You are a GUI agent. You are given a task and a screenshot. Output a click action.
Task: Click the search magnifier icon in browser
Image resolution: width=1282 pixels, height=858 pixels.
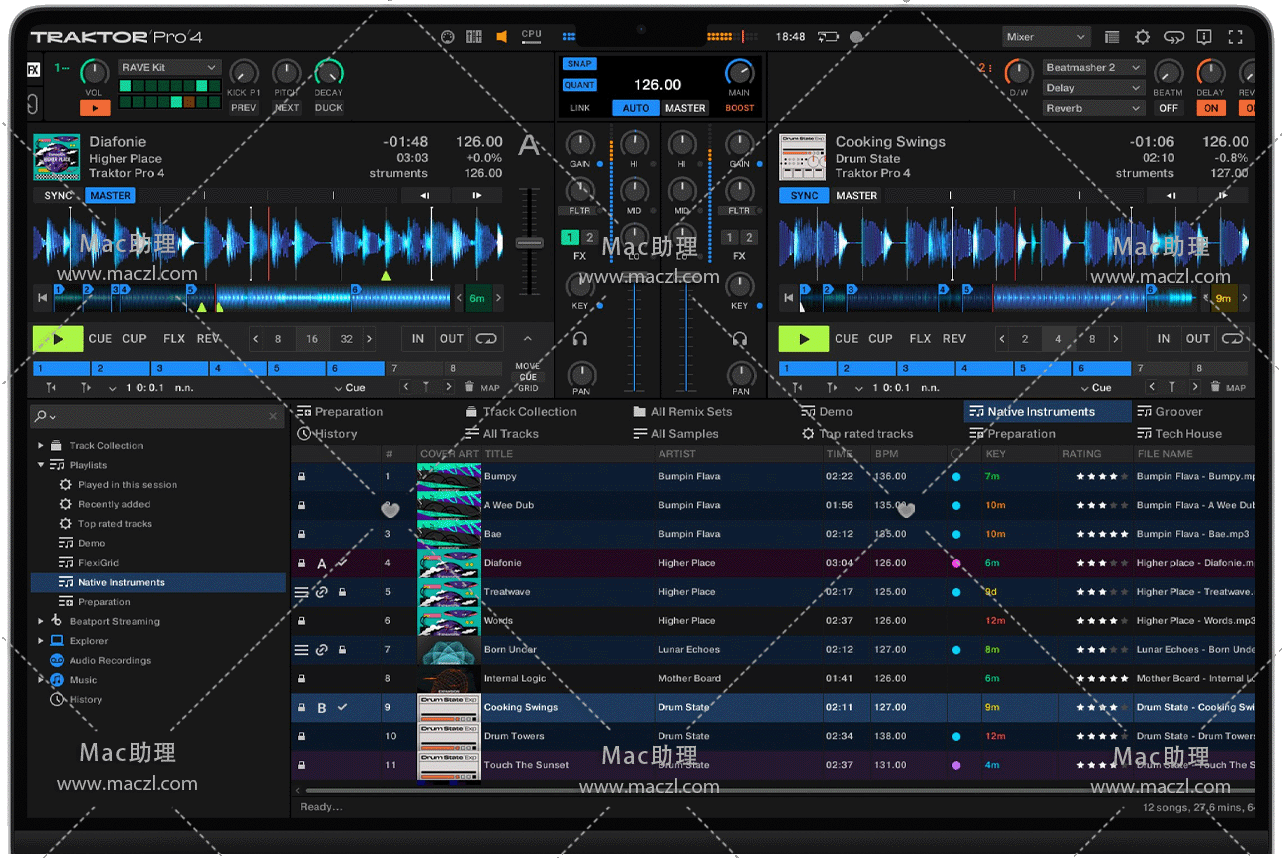(x=40, y=416)
